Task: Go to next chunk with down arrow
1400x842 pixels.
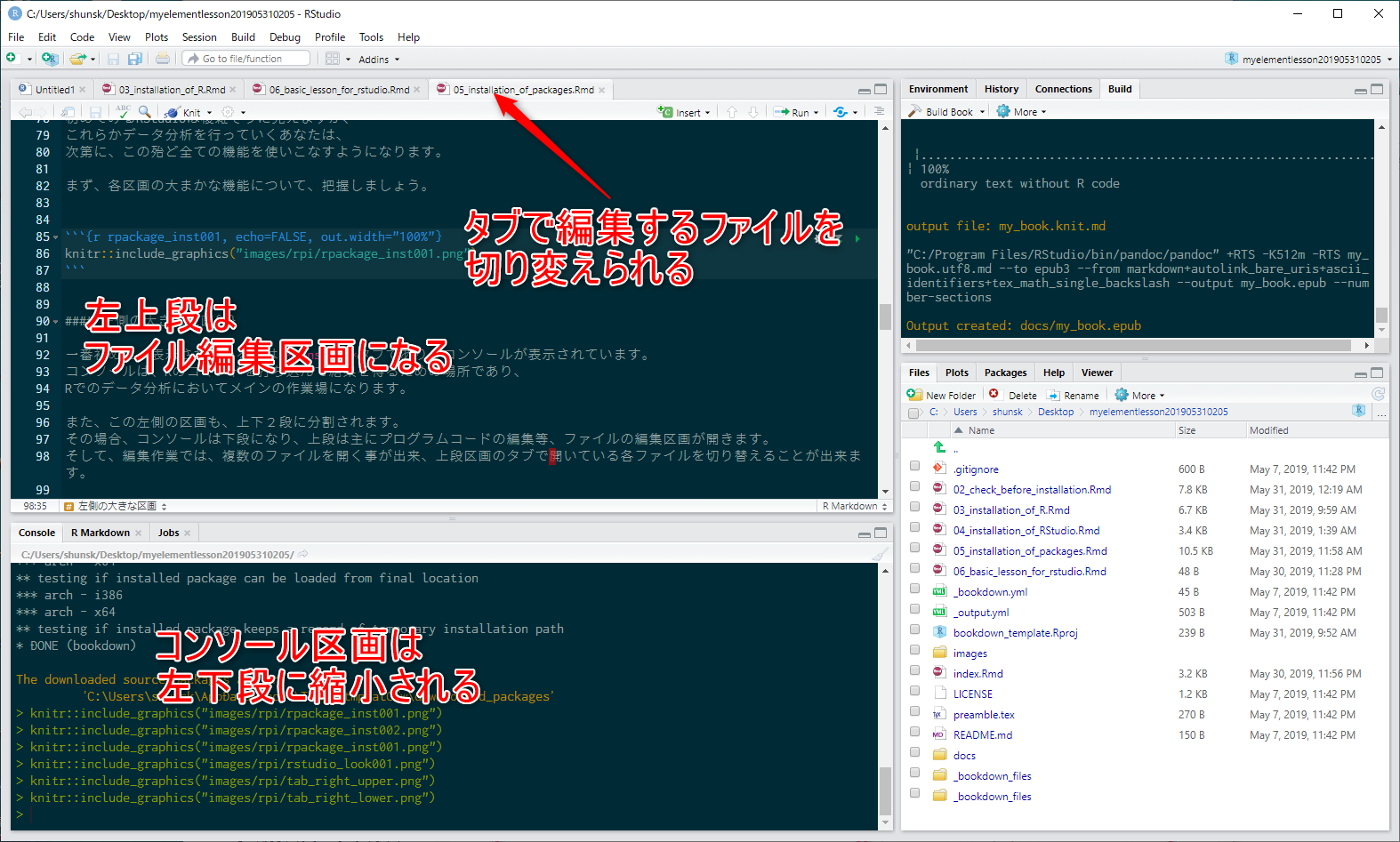Action: click(x=753, y=112)
